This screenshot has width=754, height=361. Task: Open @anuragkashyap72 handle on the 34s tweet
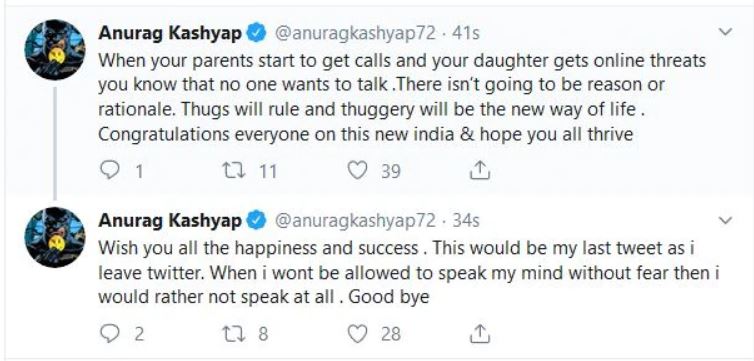coord(355,221)
